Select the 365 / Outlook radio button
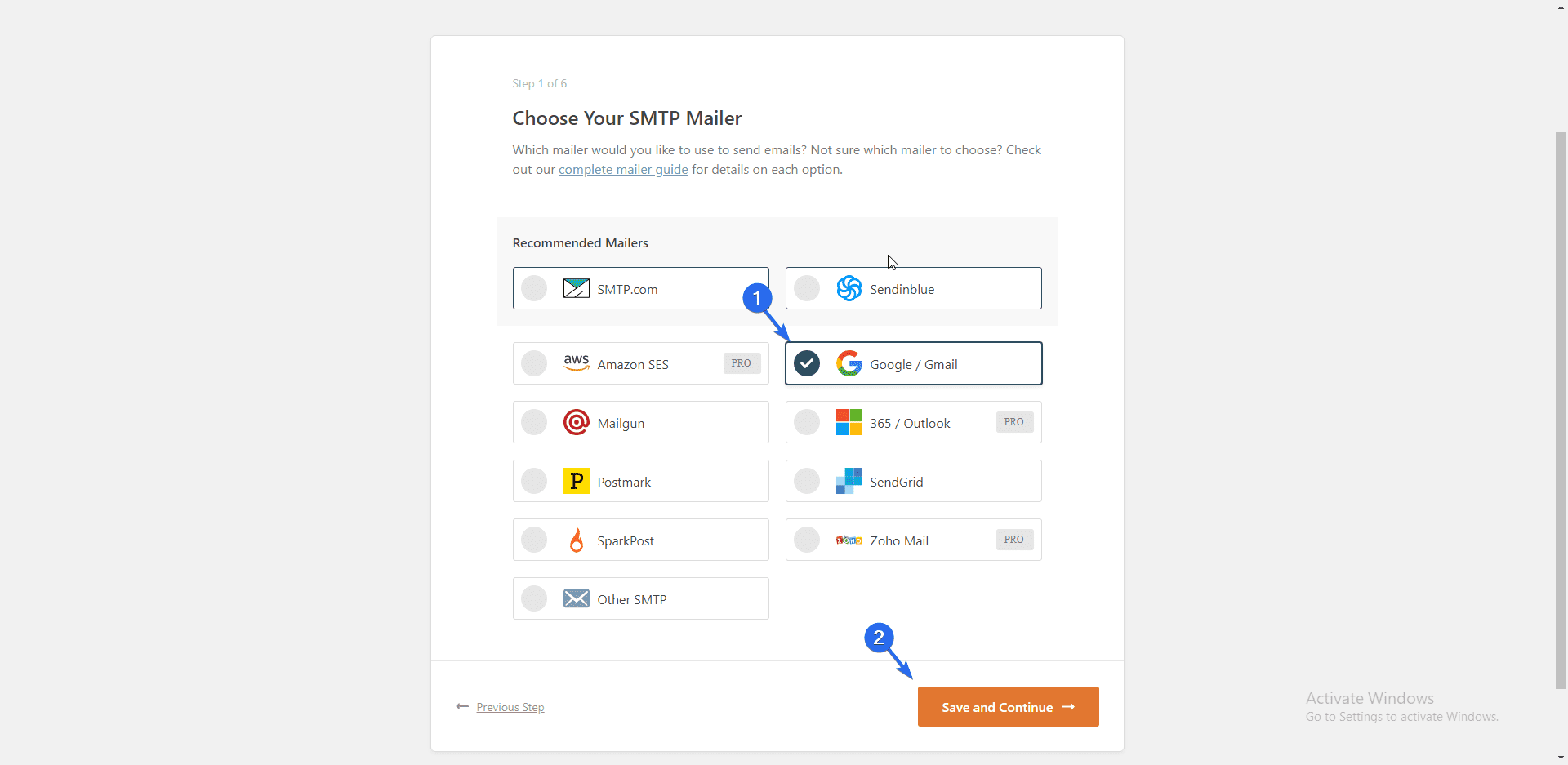 click(x=807, y=422)
